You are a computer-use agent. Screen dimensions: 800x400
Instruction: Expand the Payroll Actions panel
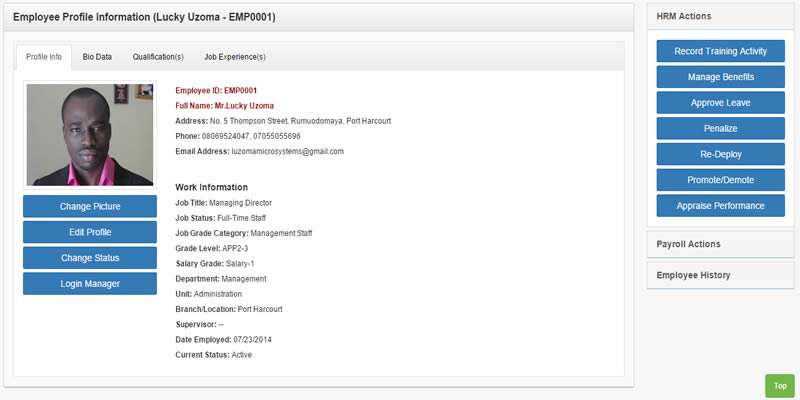pos(720,244)
